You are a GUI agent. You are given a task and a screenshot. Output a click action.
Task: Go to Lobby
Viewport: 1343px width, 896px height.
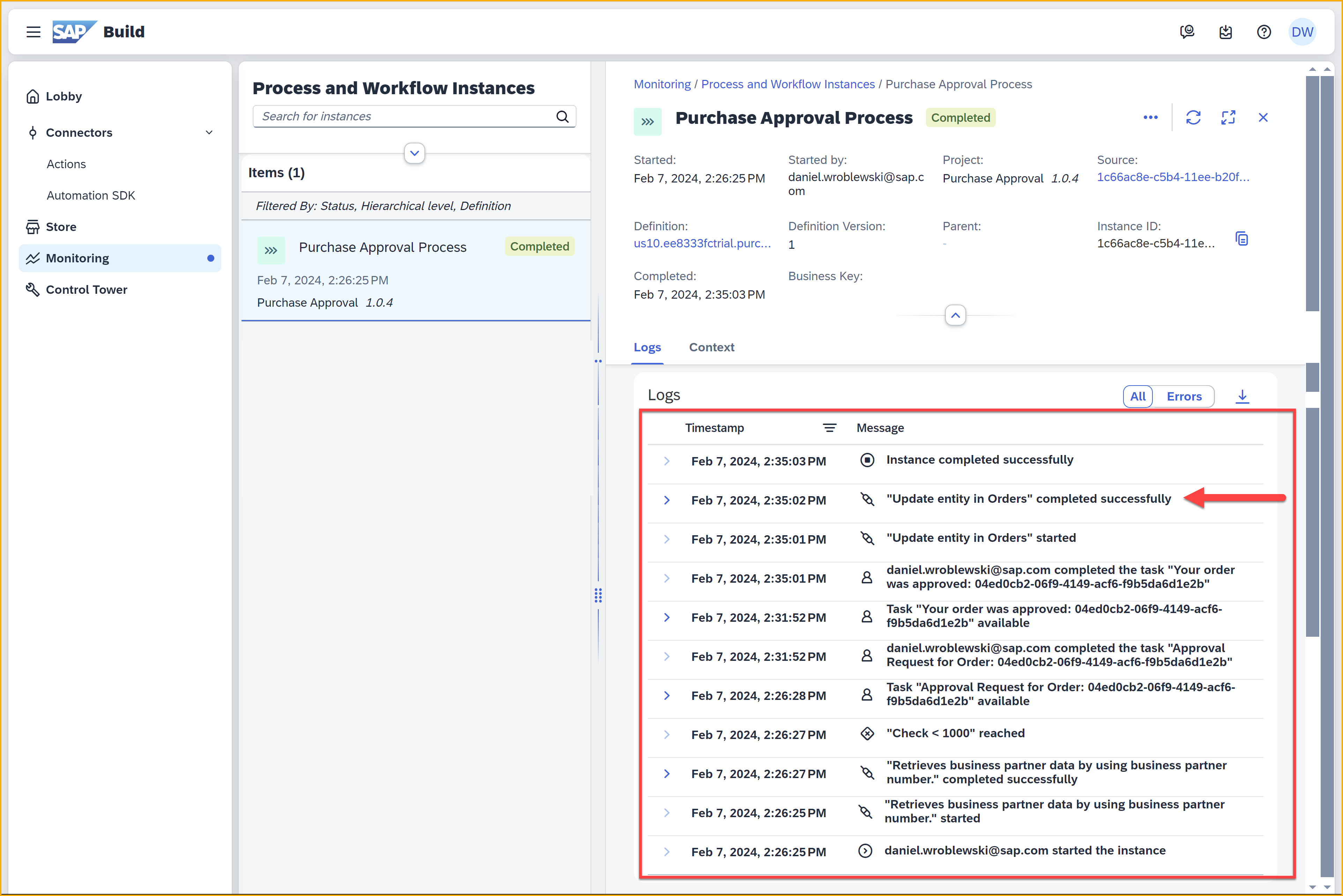coord(120,97)
